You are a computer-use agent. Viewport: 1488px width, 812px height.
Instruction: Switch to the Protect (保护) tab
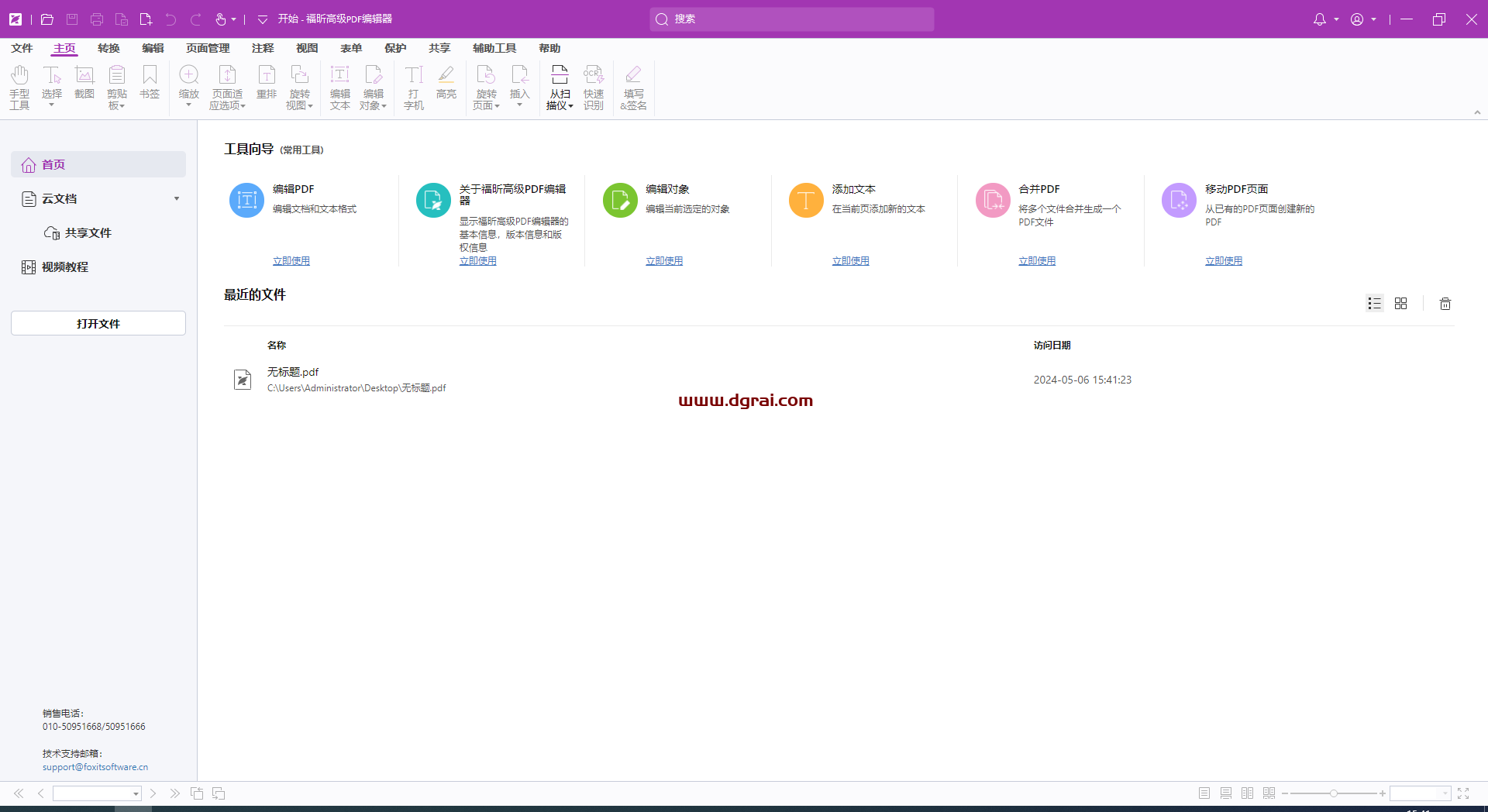(395, 48)
